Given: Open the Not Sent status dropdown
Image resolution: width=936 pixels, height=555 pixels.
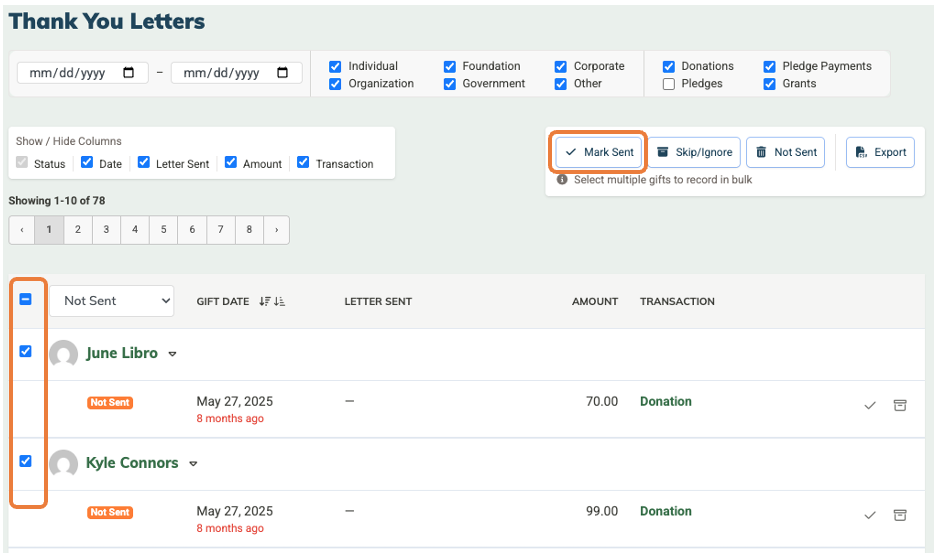Looking at the screenshot, I should pyautogui.click(x=111, y=301).
